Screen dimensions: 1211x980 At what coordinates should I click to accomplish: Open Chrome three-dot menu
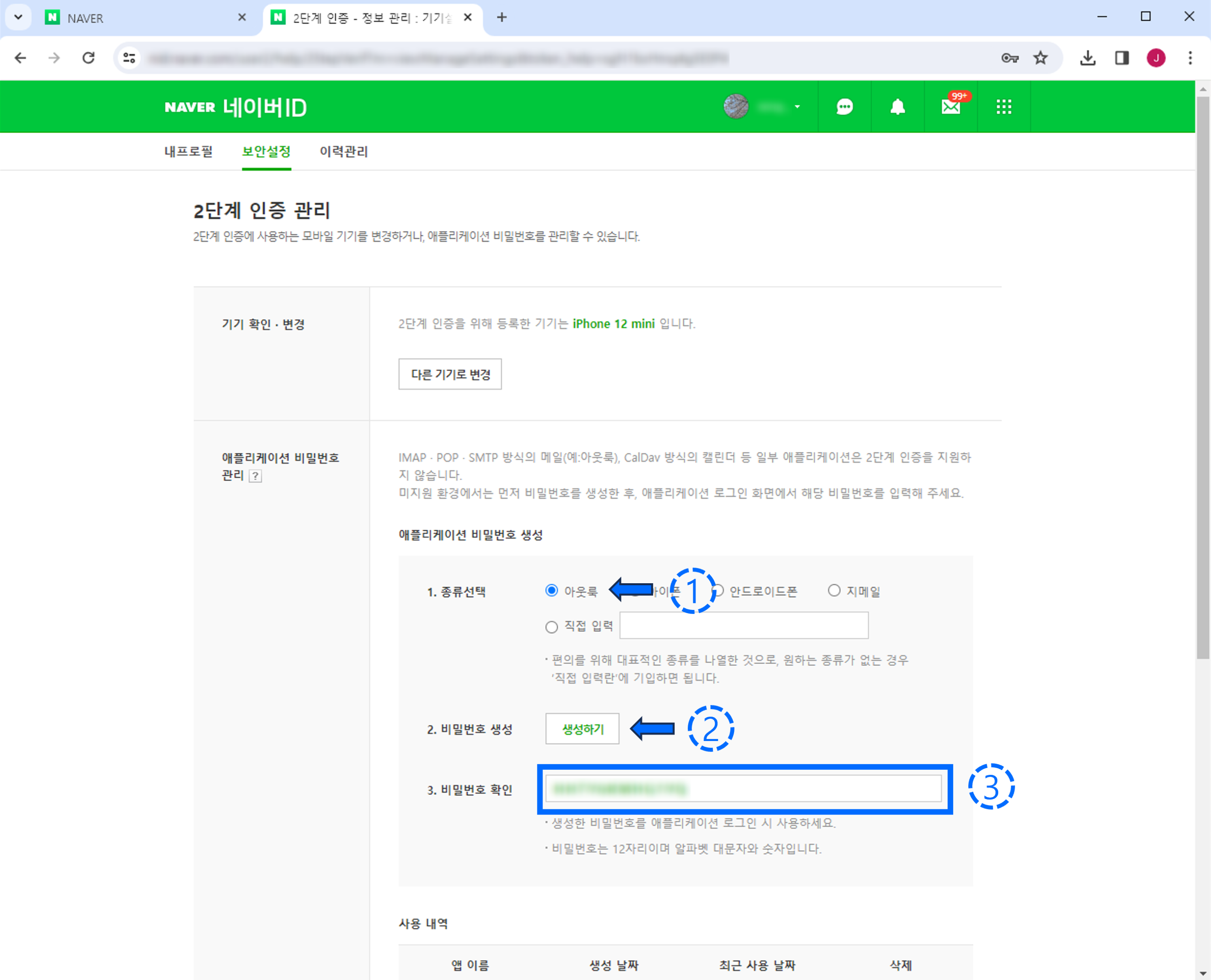click(1190, 57)
